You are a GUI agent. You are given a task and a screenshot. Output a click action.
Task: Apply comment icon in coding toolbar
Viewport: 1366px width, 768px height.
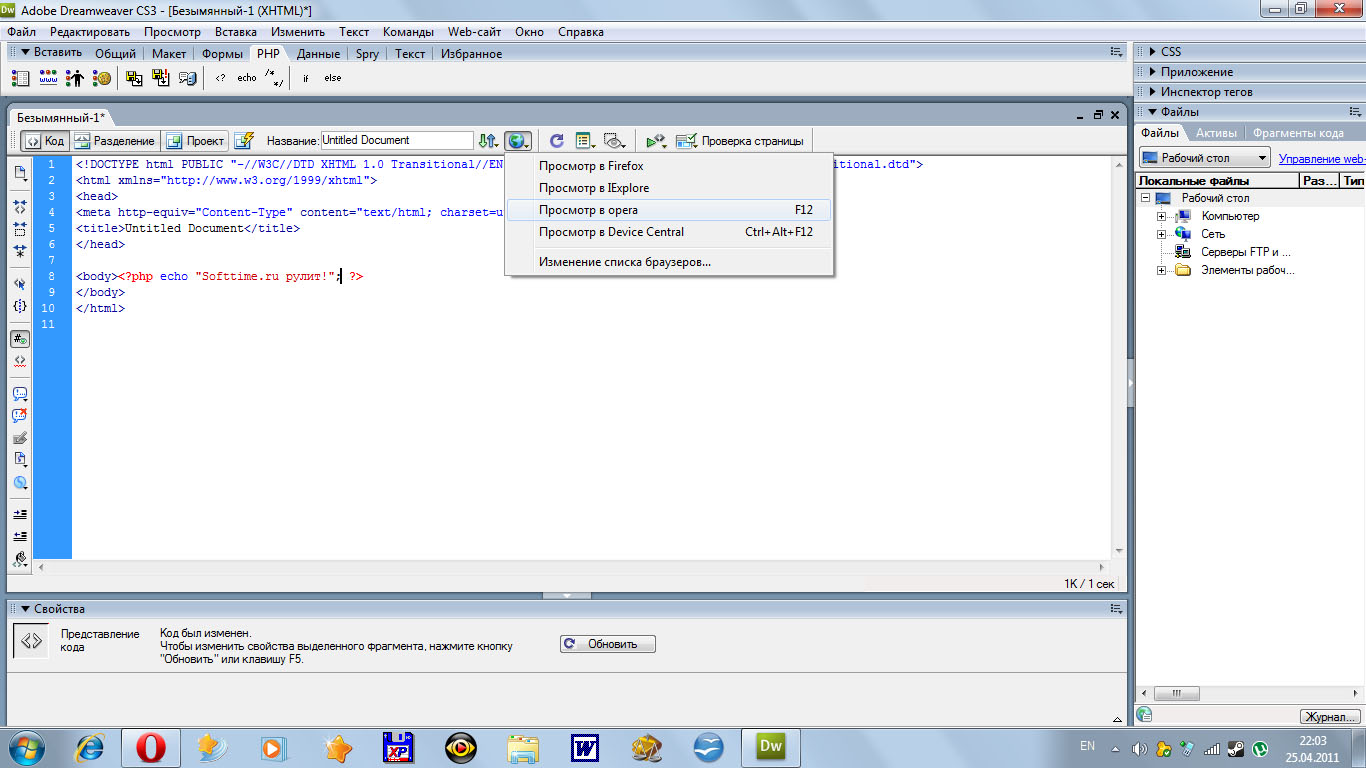pos(20,394)
